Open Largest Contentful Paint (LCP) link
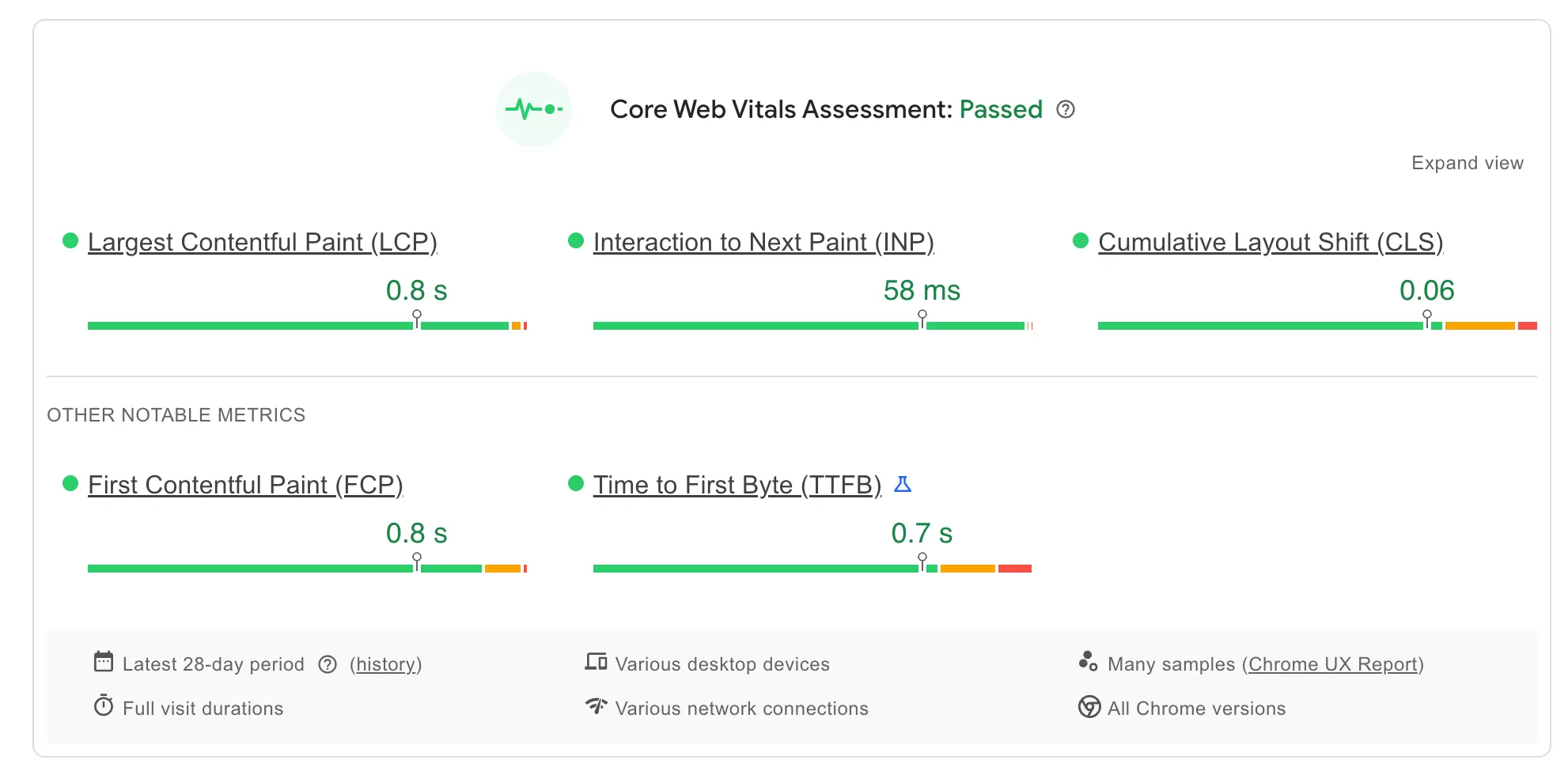Image resolution: width=1568 pixels, height=775 pixels. click(262, 242)
